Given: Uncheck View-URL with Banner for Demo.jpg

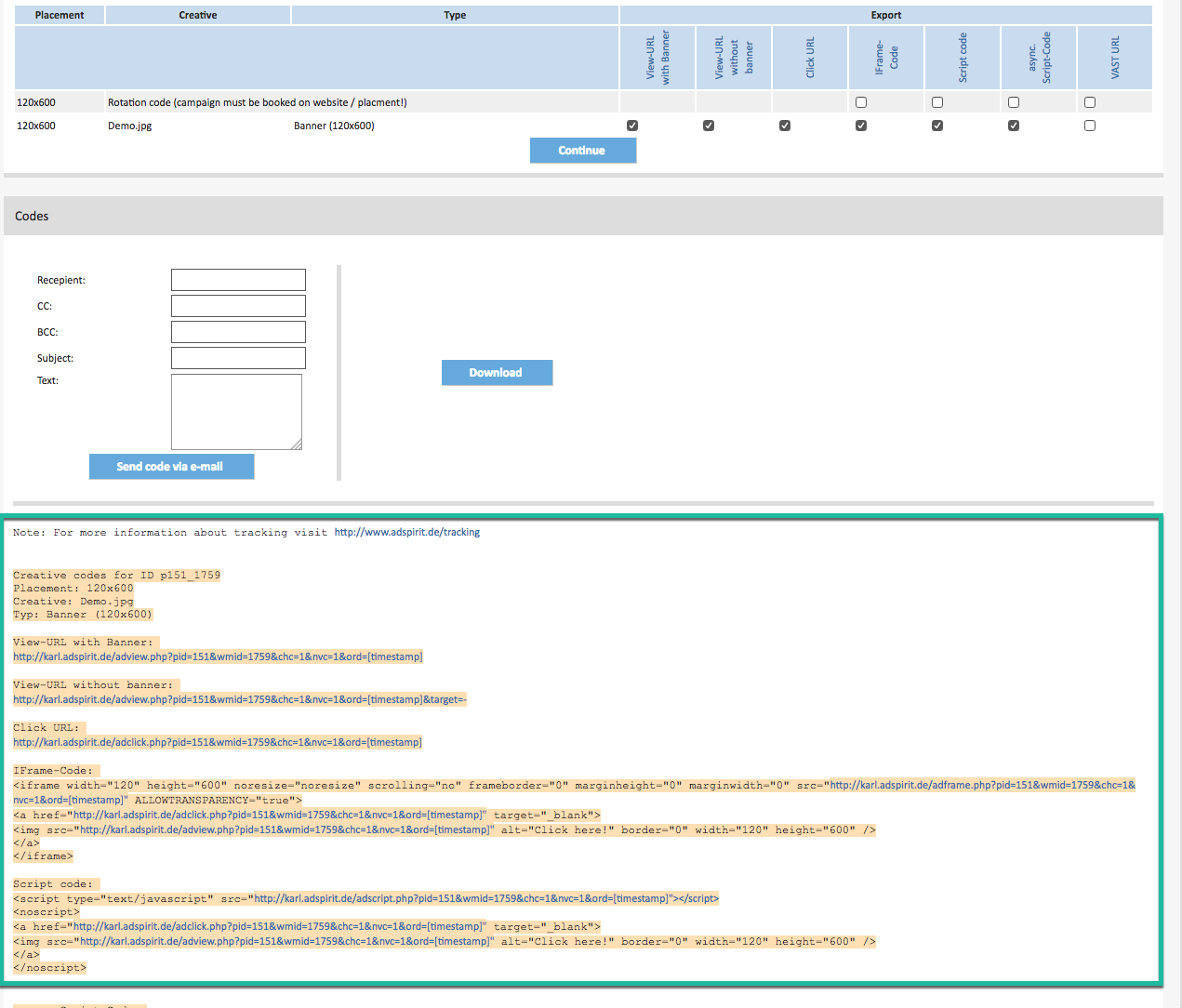Looking at the screenshot, I should pyautogui.click(x=632, y=126).
